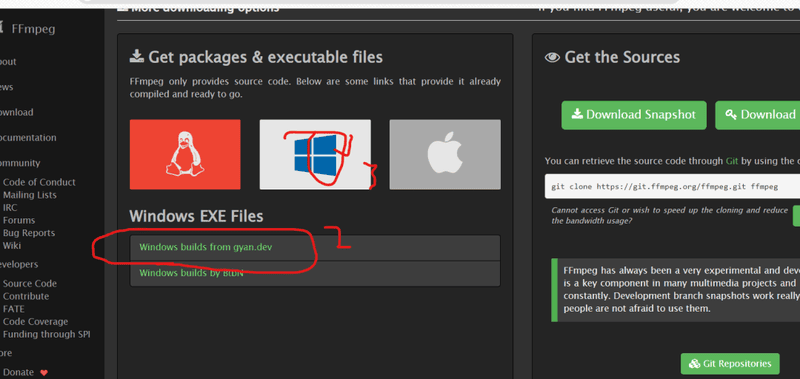The image size is (800, 379).
Task: Open Bug Reports in sidebar
Action: pos(29,233)
